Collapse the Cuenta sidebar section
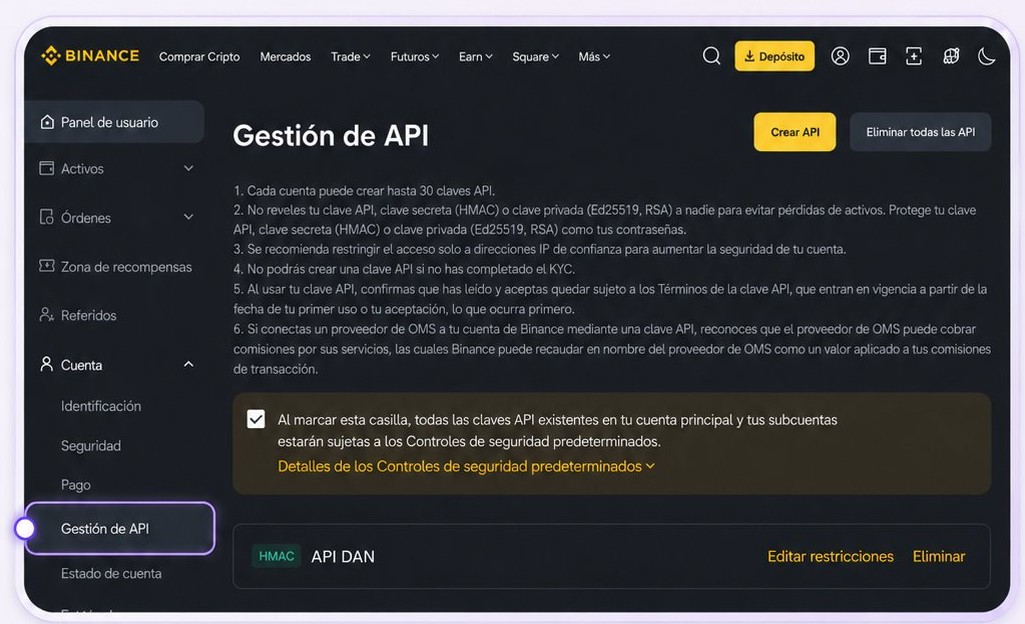The width and height of the screenshot is (1025, 624). pyautogui.click(x=188, y=364)
